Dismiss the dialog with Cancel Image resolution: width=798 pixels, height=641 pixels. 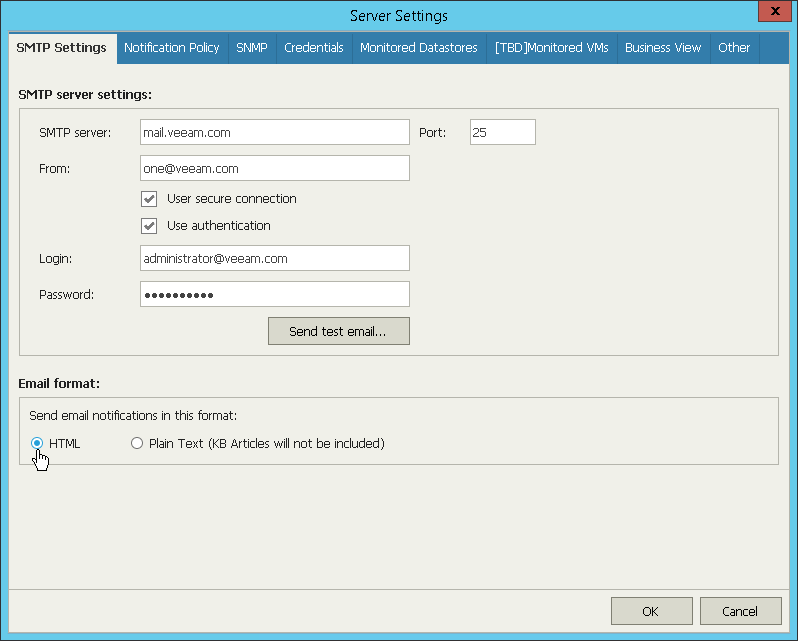pos(740,611)
